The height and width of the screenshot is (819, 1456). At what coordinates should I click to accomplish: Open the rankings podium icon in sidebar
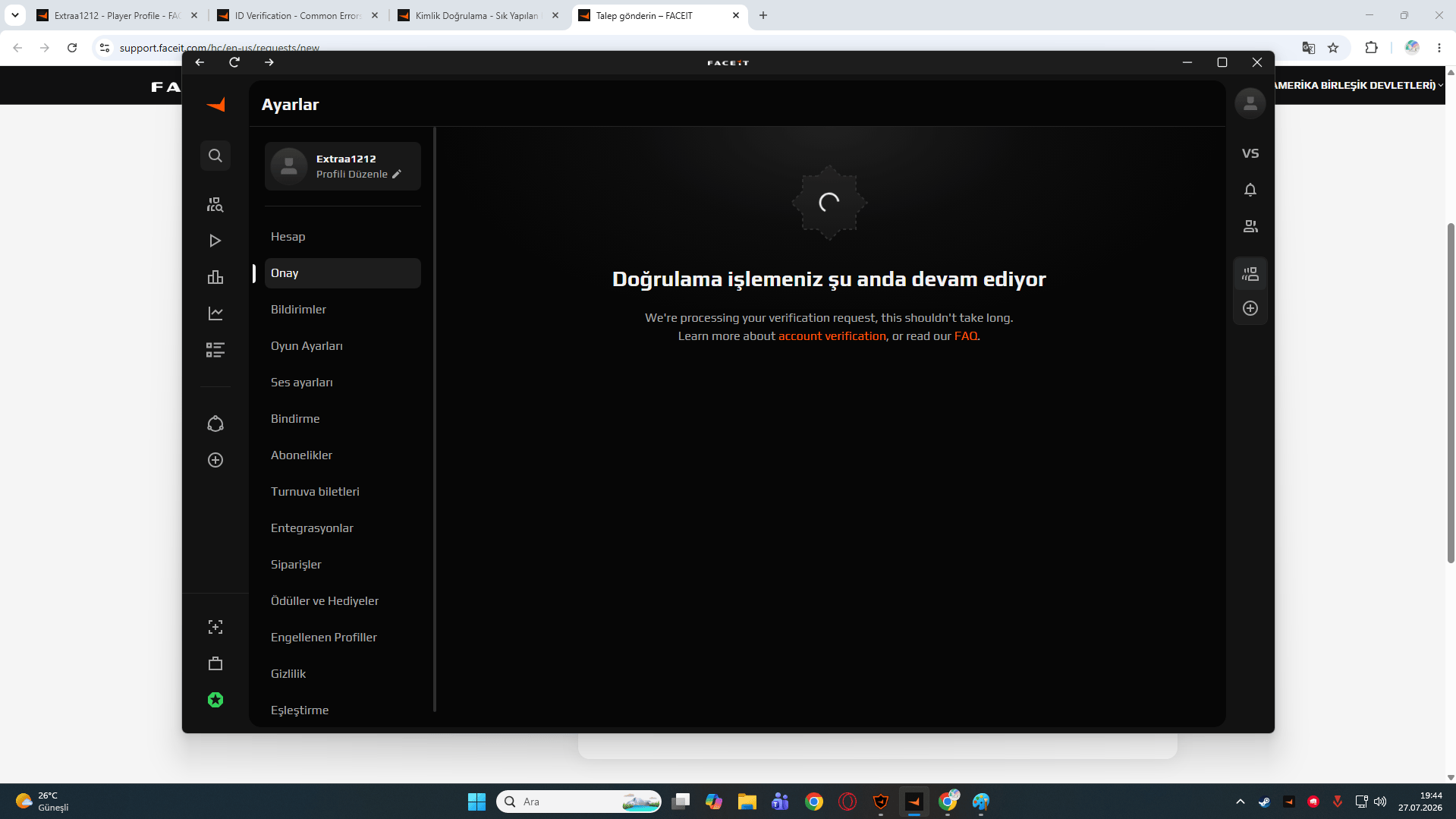tap(215, 277)
